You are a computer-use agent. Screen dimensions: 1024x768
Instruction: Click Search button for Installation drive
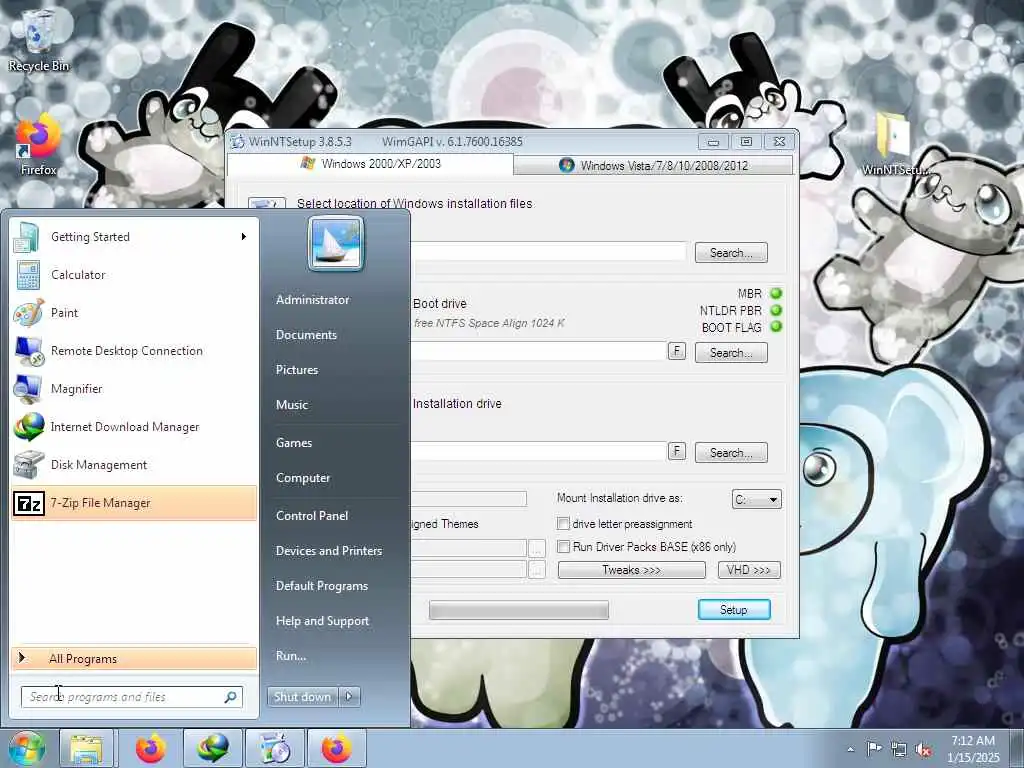coord(731,453)
